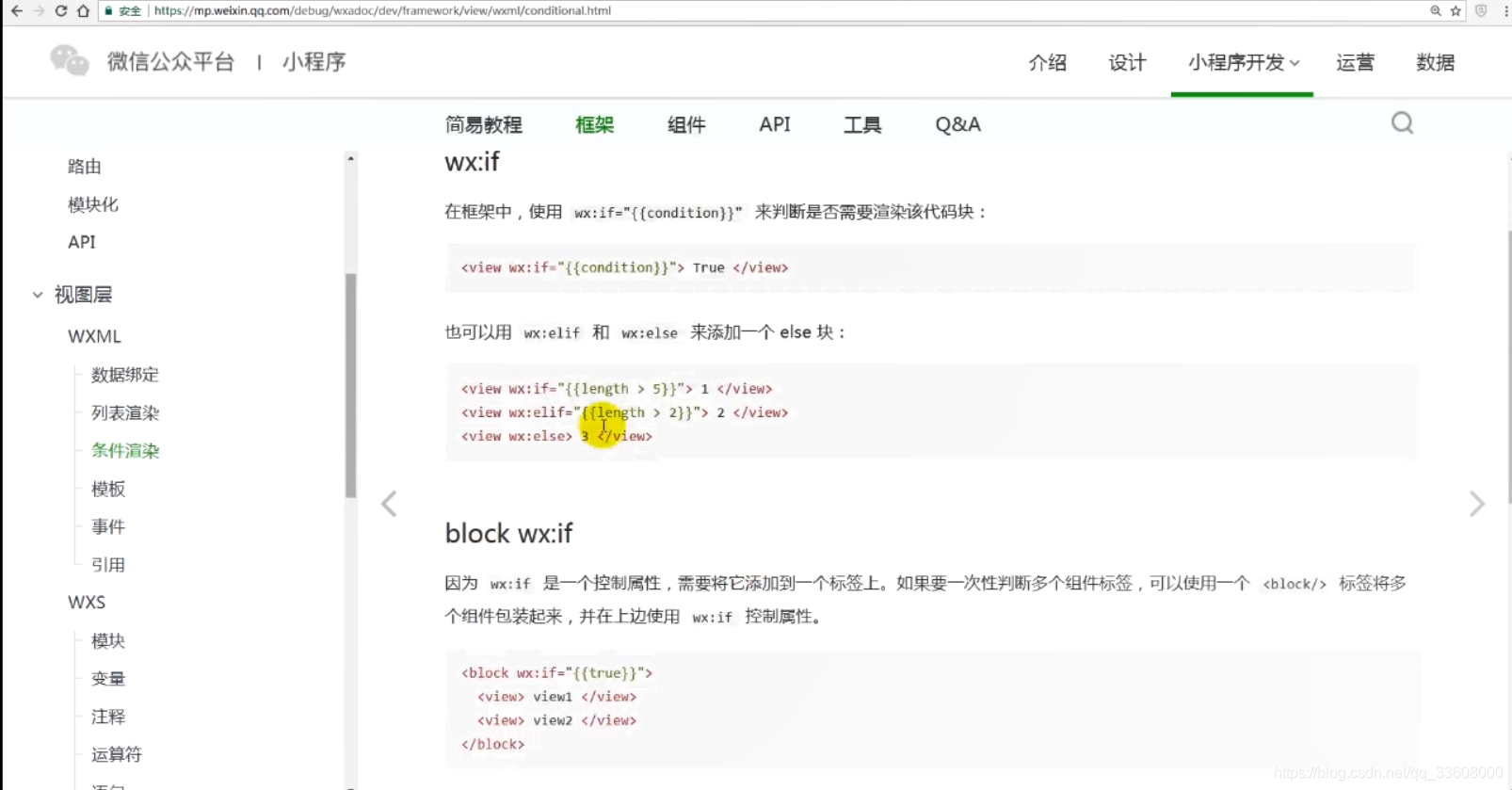Click the WeChat logo icon
The image size is (1512, 790).
(70, 61)
